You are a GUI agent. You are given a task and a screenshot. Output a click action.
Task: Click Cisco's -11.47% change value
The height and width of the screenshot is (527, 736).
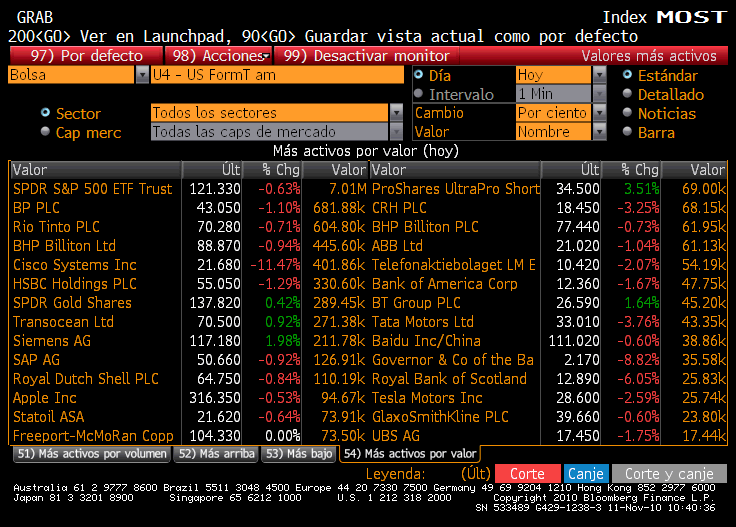(x=275, y=265)
